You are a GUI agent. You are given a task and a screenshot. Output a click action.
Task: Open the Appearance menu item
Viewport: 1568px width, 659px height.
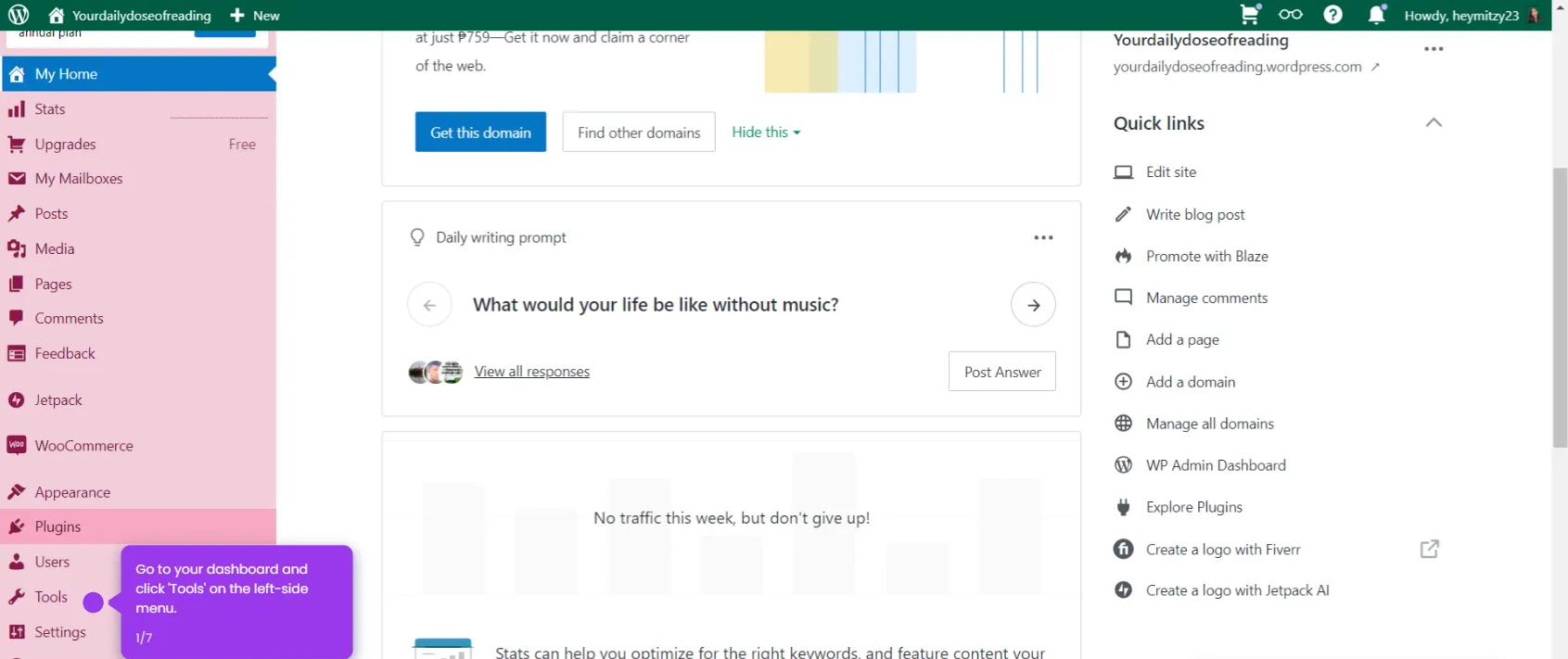point(138,492)
